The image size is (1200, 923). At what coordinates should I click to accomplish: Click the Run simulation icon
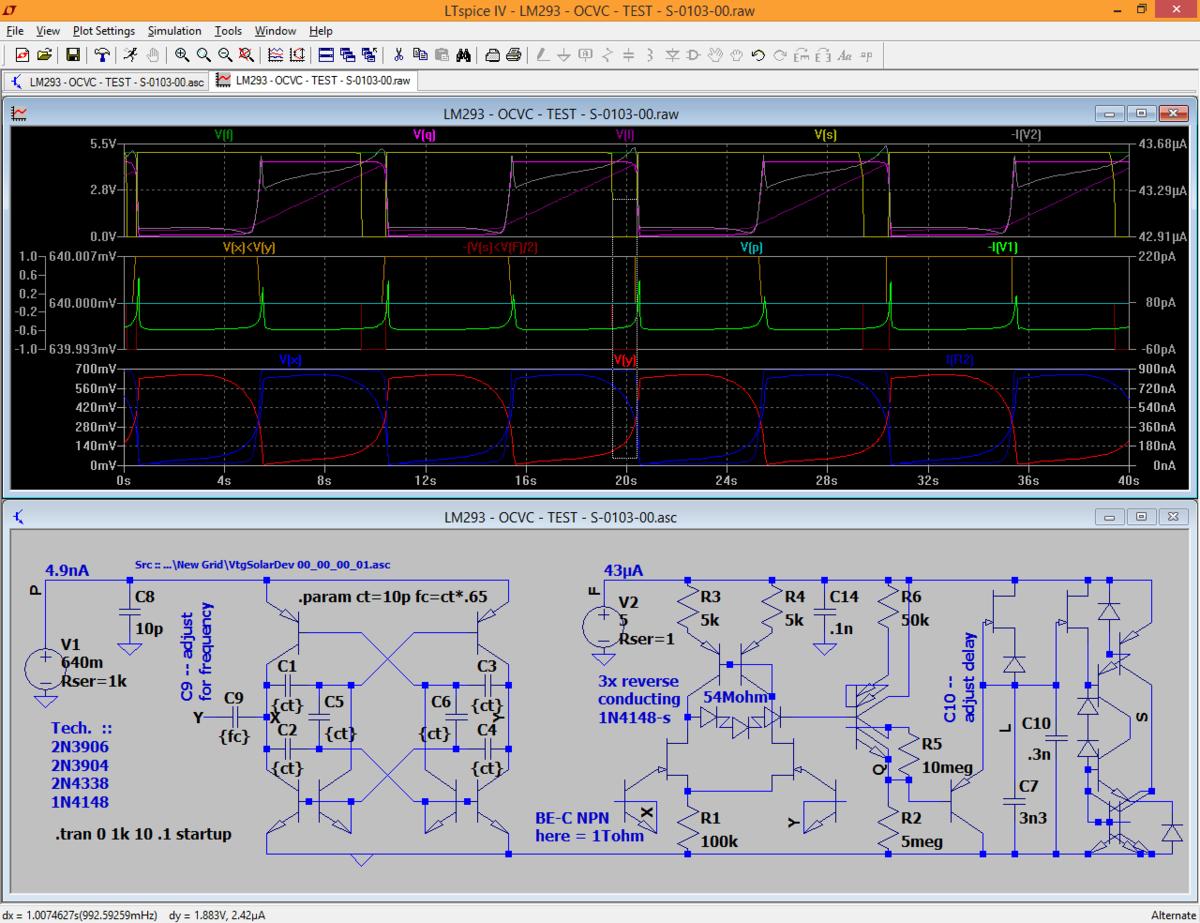point(131,55)
